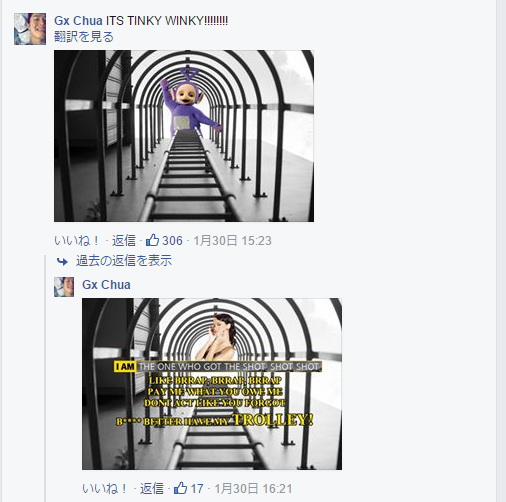506x502 pixels.
Task: Click the page scrollbar on the right edge
Action: tap(501, 251)
